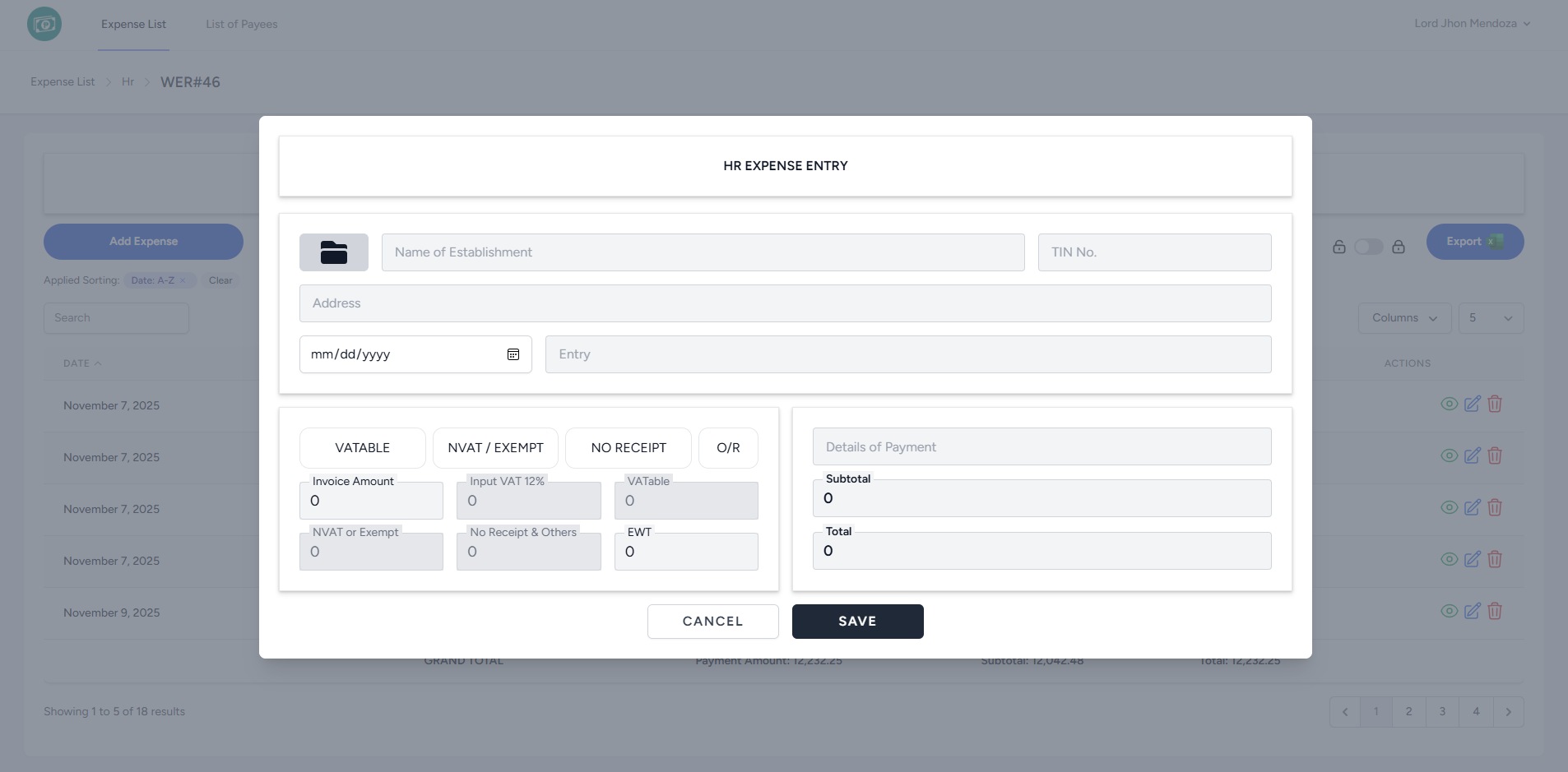Edit the first November 7, 2025 expense
The width and height of the screenshot is (1568, 772).
coord(1473,404)
